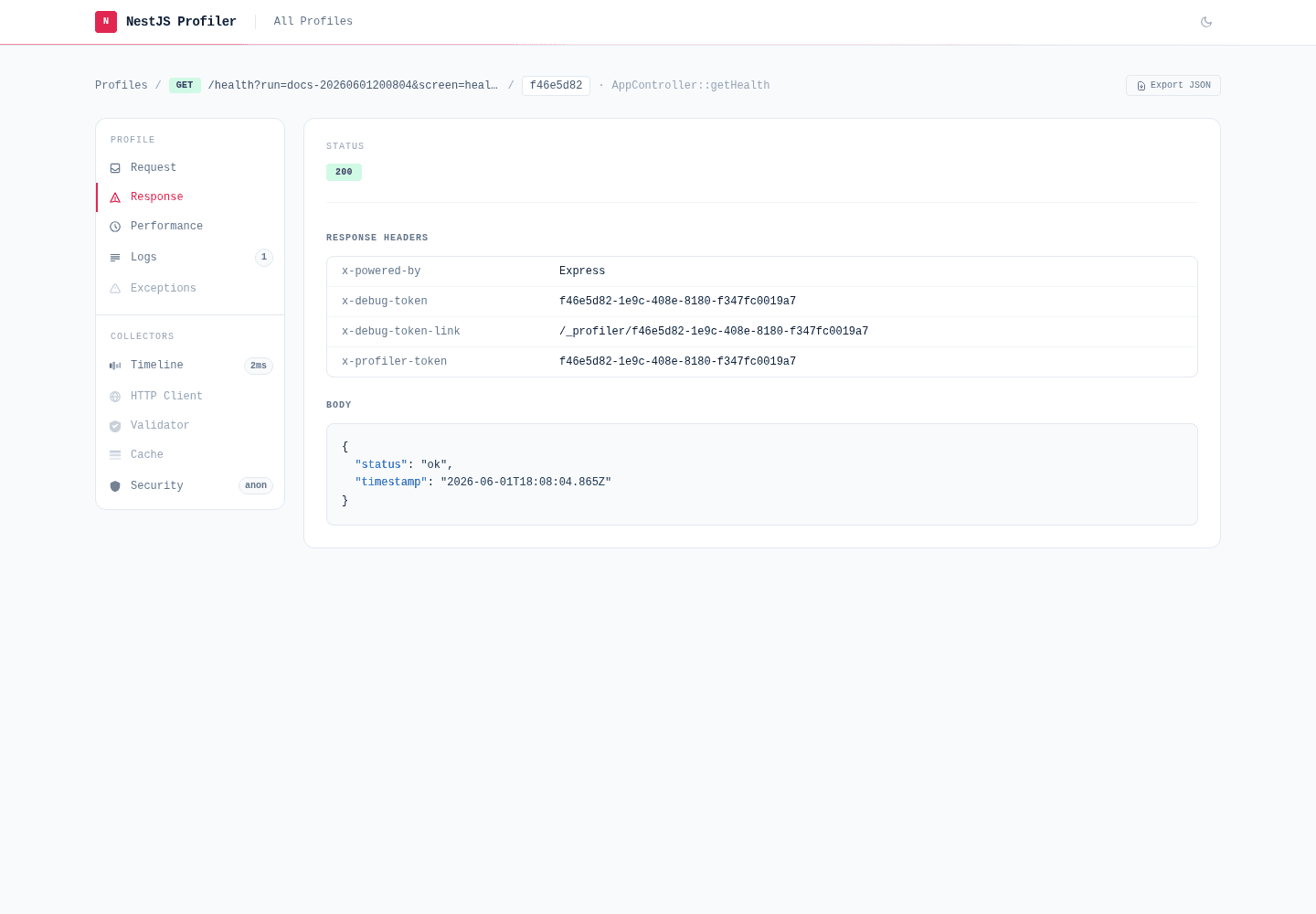Click AppController::getHealth label
This screenshot has width=1316, height=914.
tap(691, 85)
